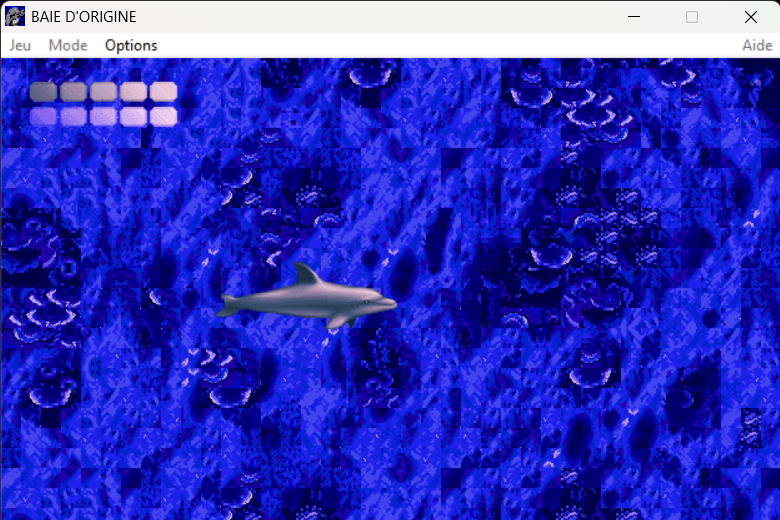Click second cell of bottom purple meter row
The image size is (780, 520).
[x=73, y=116]
